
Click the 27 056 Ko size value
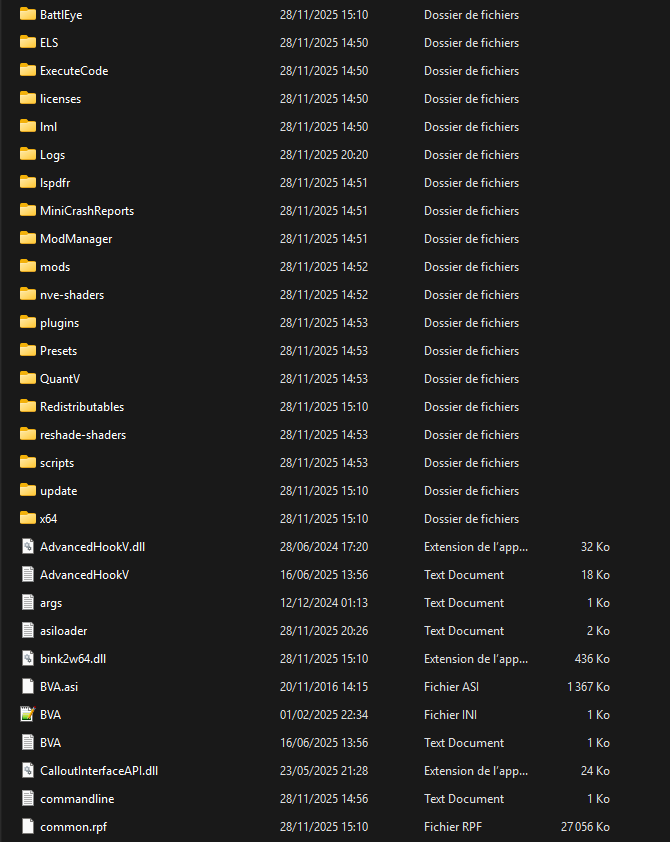click(585, 827)
